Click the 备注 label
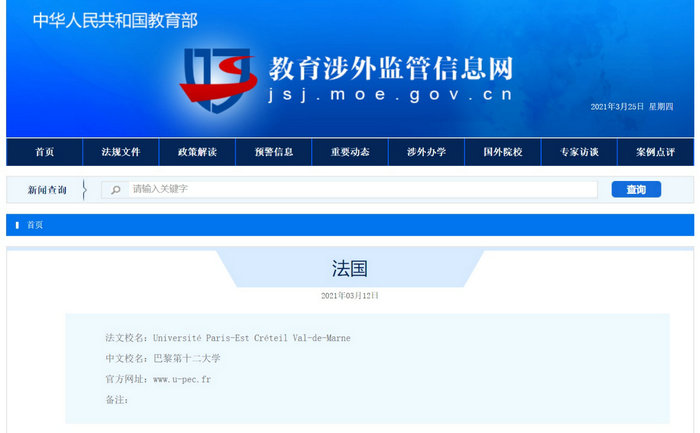 click(x=117, y=400)
